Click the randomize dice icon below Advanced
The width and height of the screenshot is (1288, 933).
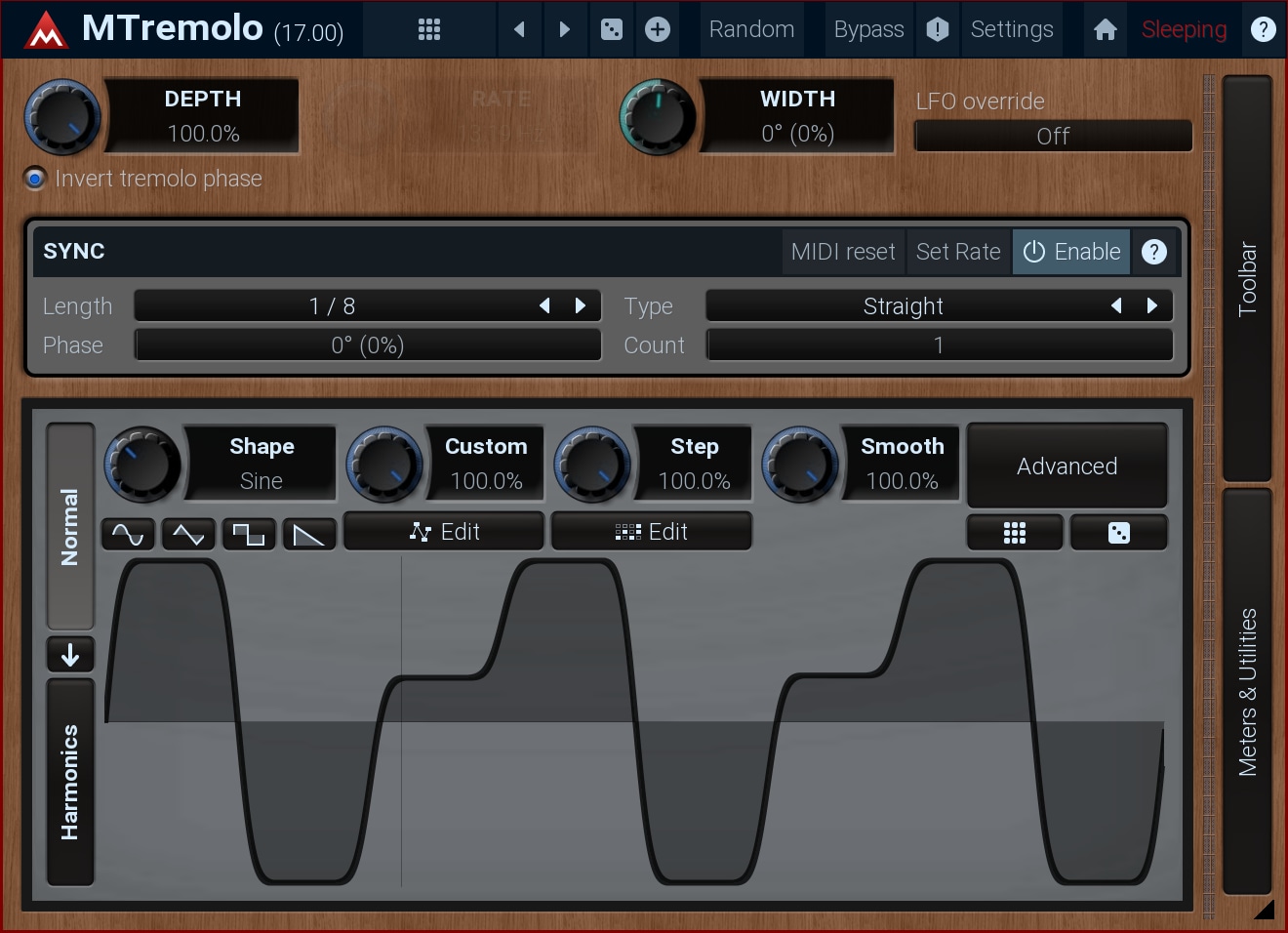pos(1118,533)
